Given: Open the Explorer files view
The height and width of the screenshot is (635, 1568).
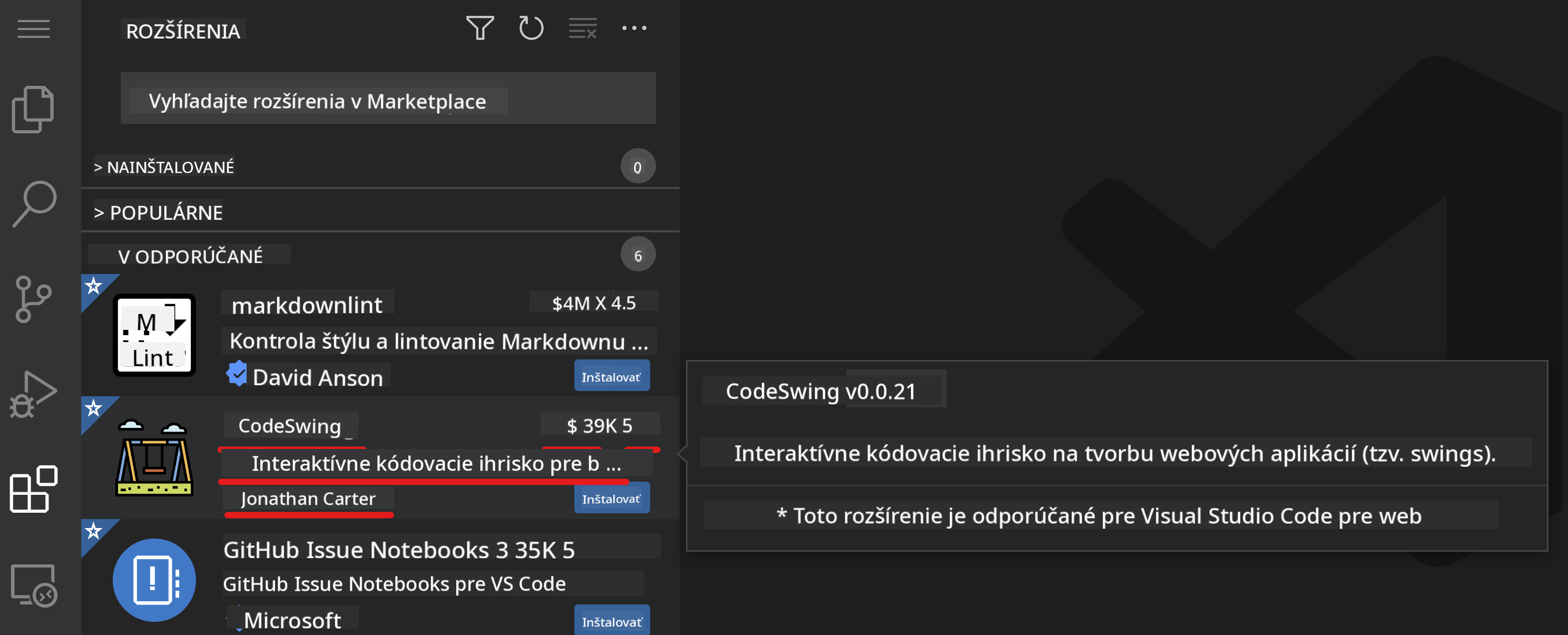Looking at the screenshot, I should (34, 110).
